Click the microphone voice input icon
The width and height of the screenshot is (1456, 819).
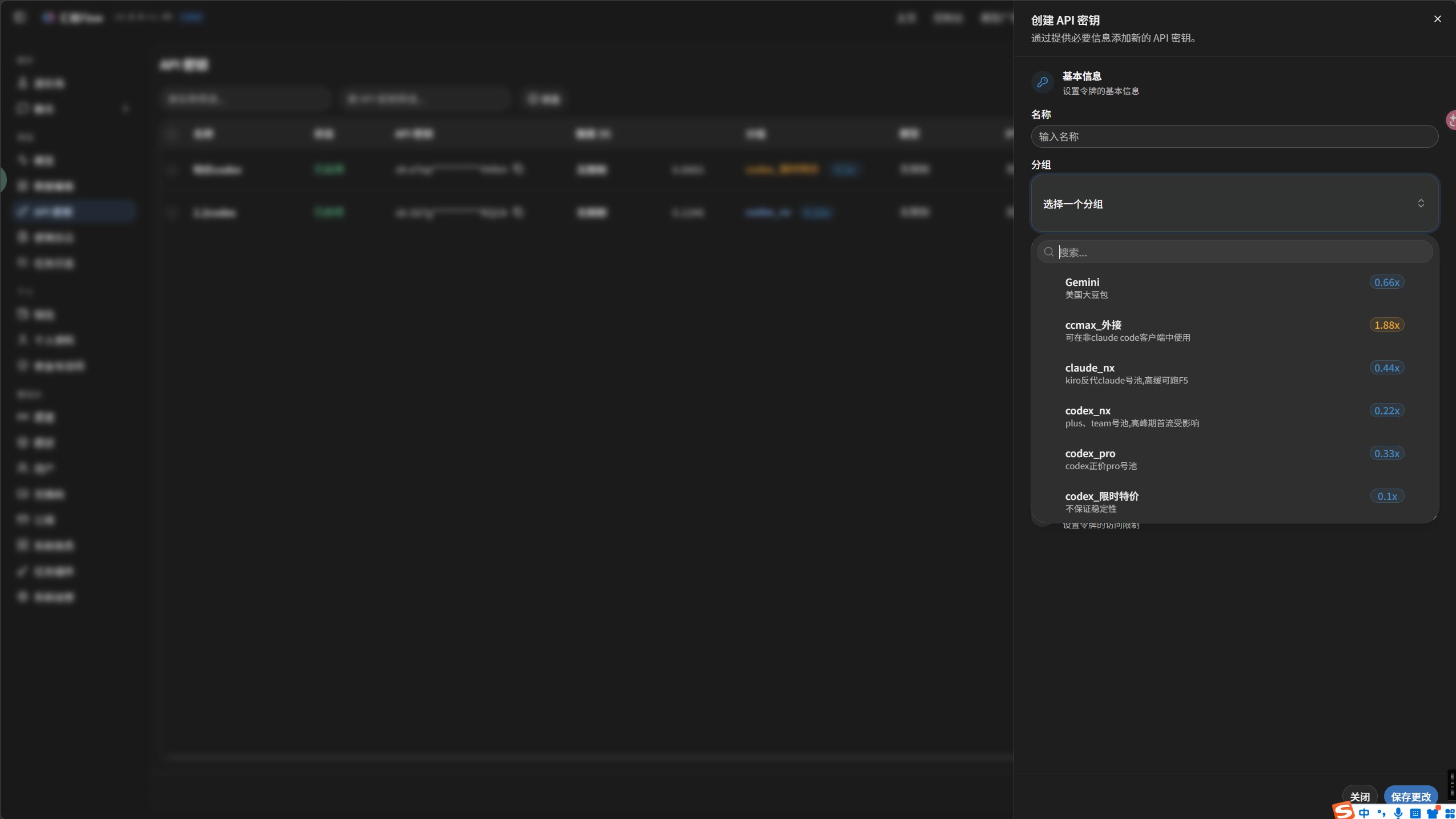point(1398,813)
